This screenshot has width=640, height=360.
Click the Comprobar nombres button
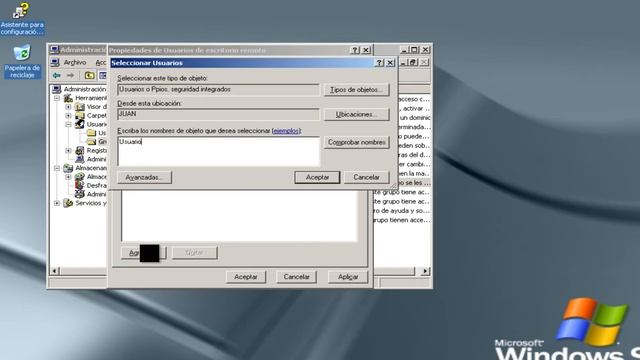(x=356, y=142)
